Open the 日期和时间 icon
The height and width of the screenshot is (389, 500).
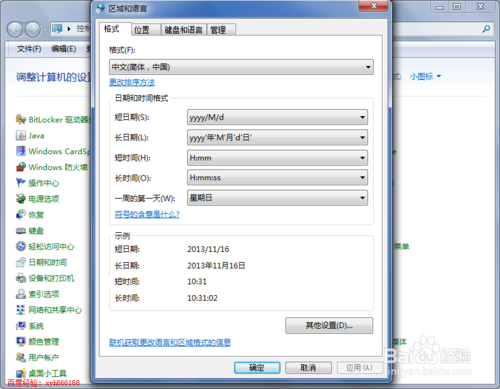tap(21, 262)
